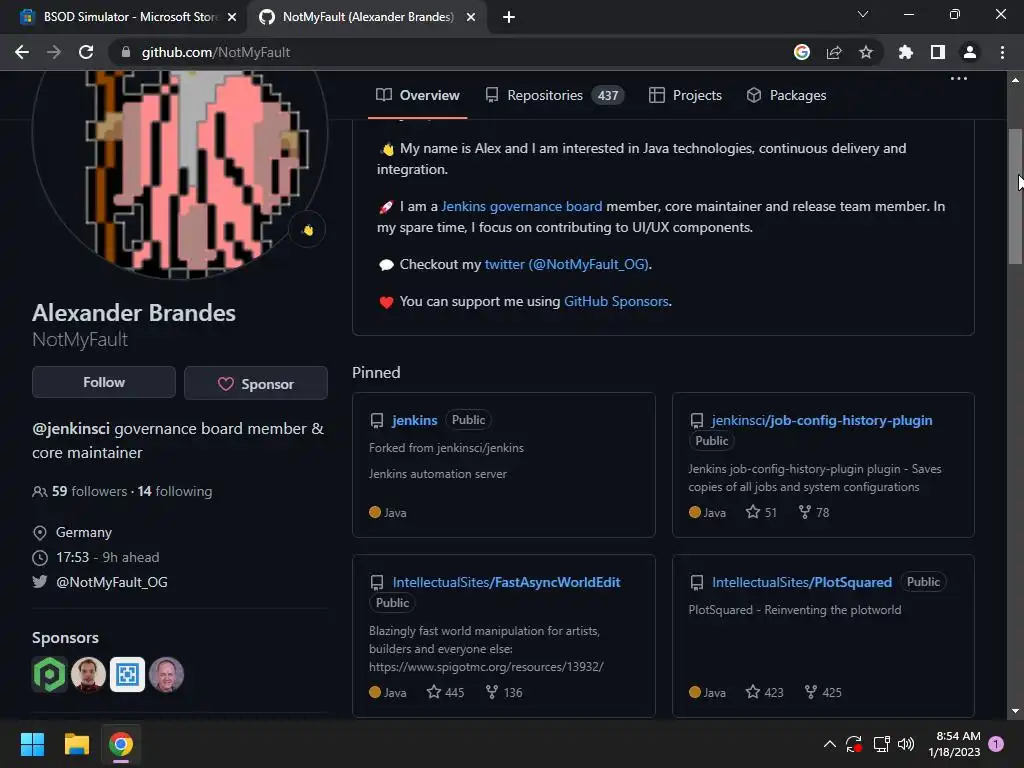Viewport: 1024px width, 768px height.
Task: View 136 forks of FastAsyncWorldEdit
Action: tap(504, 692)
